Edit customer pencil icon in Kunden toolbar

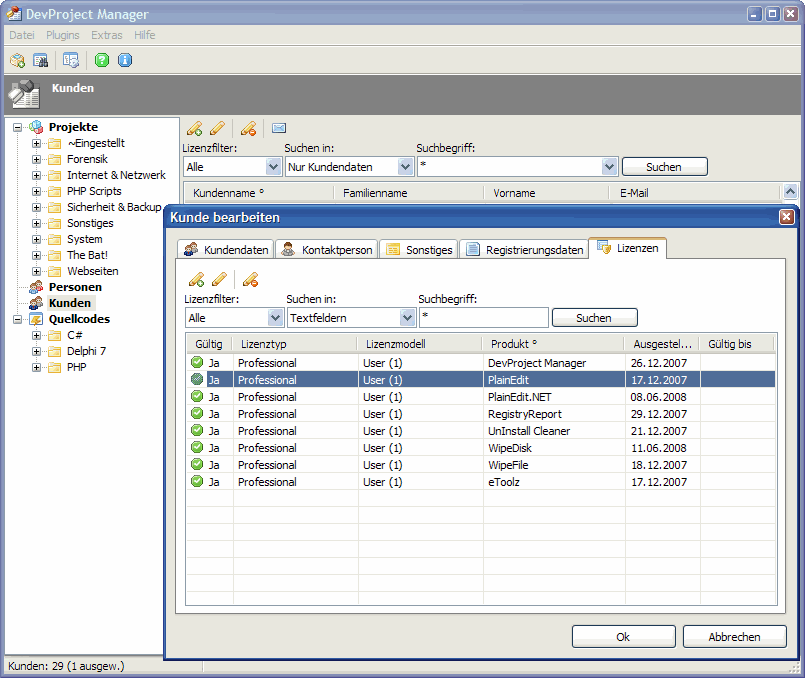click(217, 128)
